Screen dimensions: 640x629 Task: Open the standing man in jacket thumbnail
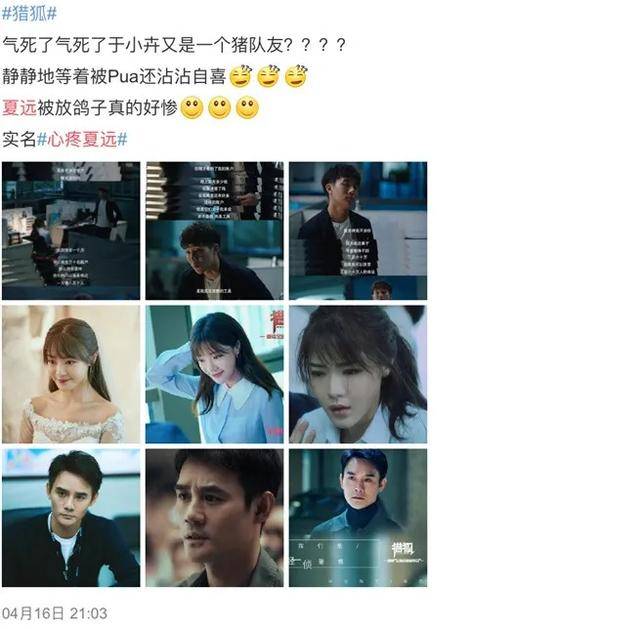coord(358,231)
